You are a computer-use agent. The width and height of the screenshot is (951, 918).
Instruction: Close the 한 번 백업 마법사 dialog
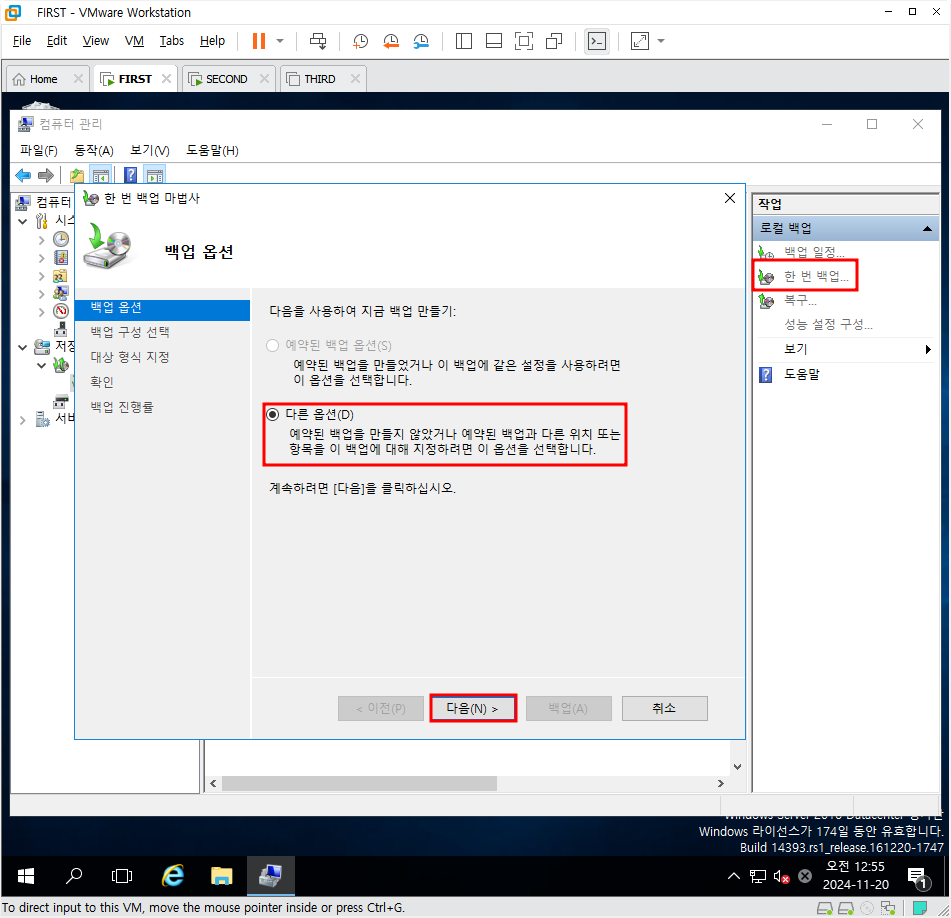[730, 198]
